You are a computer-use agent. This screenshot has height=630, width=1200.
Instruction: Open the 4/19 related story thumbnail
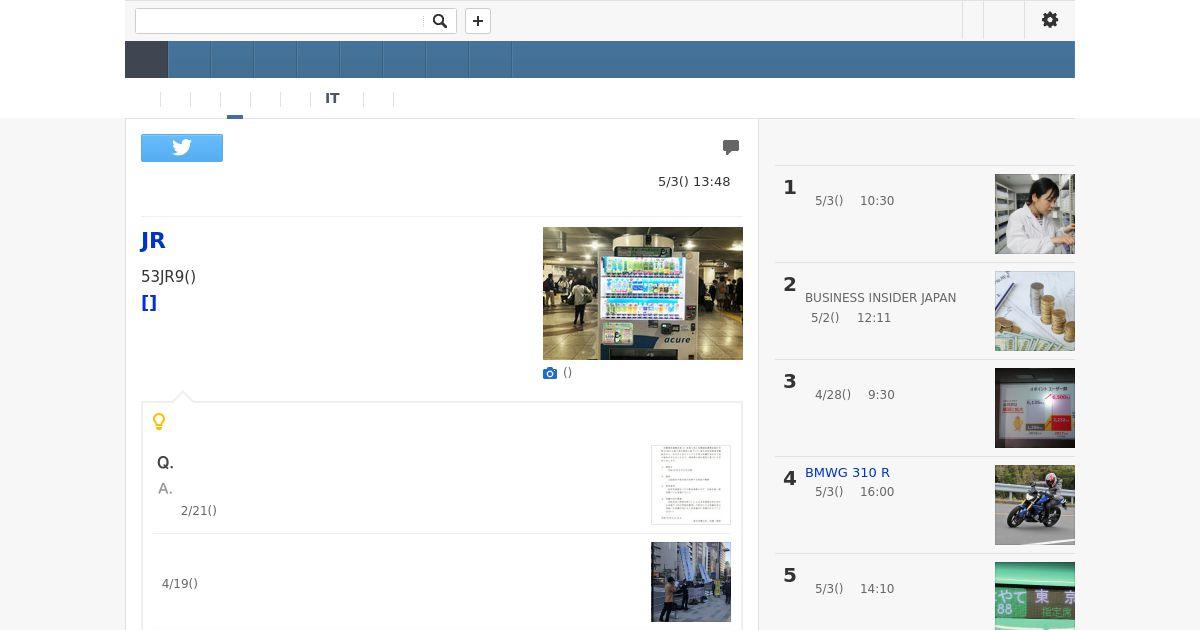[x=691, y=582]
